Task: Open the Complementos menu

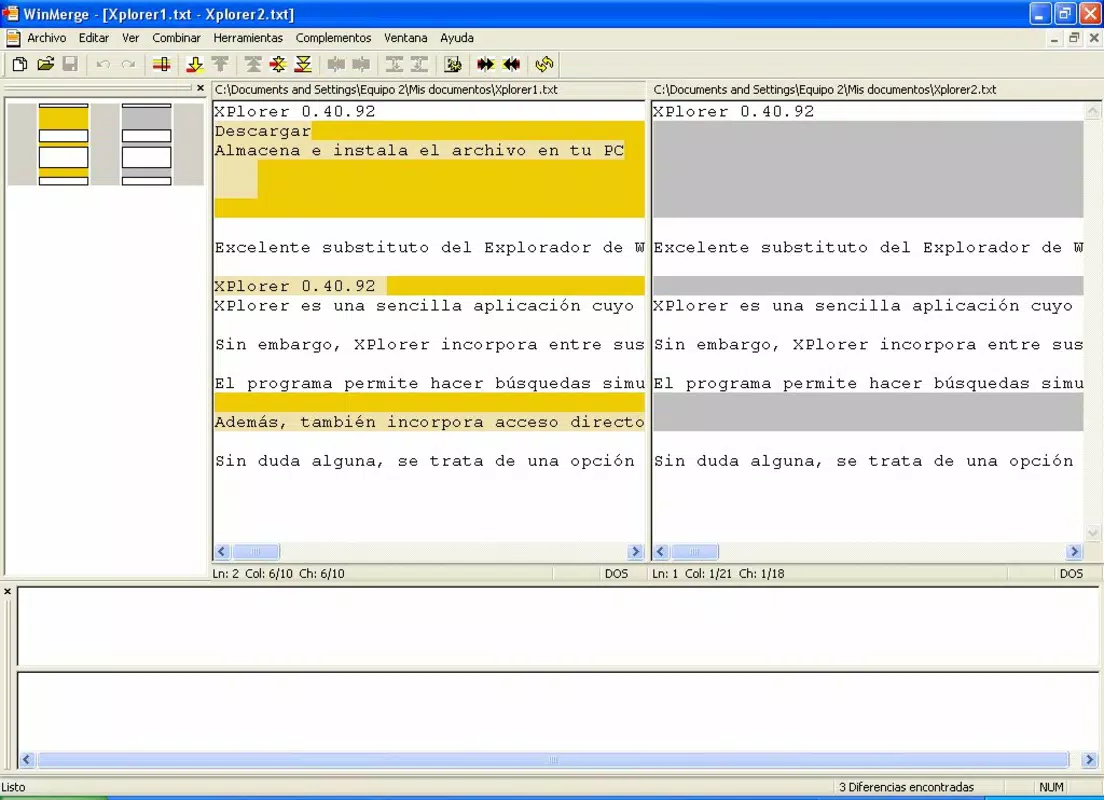Action: point(333,38)
